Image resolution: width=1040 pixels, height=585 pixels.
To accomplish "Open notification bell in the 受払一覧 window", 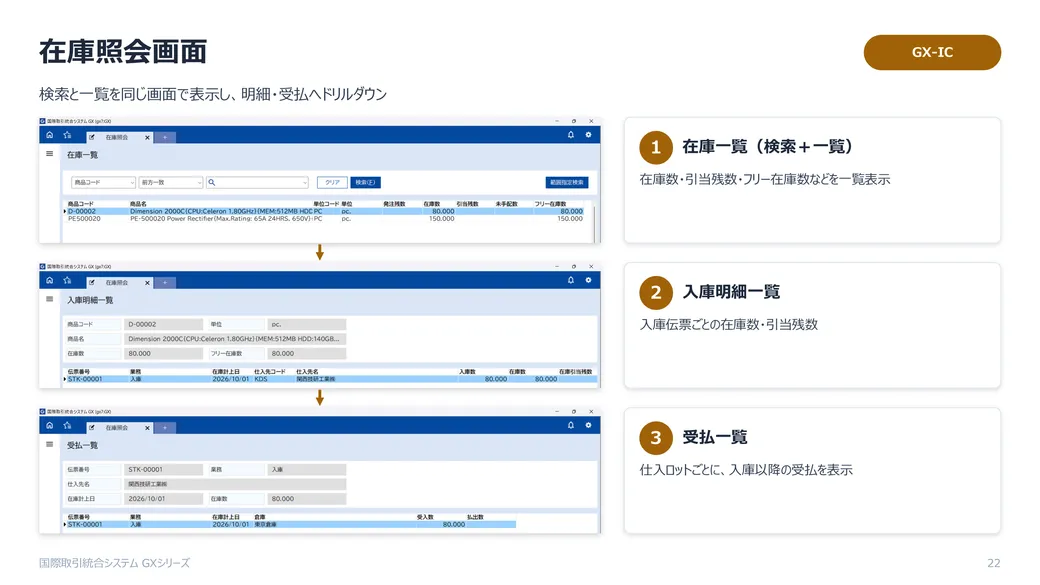I will click(x=570, y=426).
